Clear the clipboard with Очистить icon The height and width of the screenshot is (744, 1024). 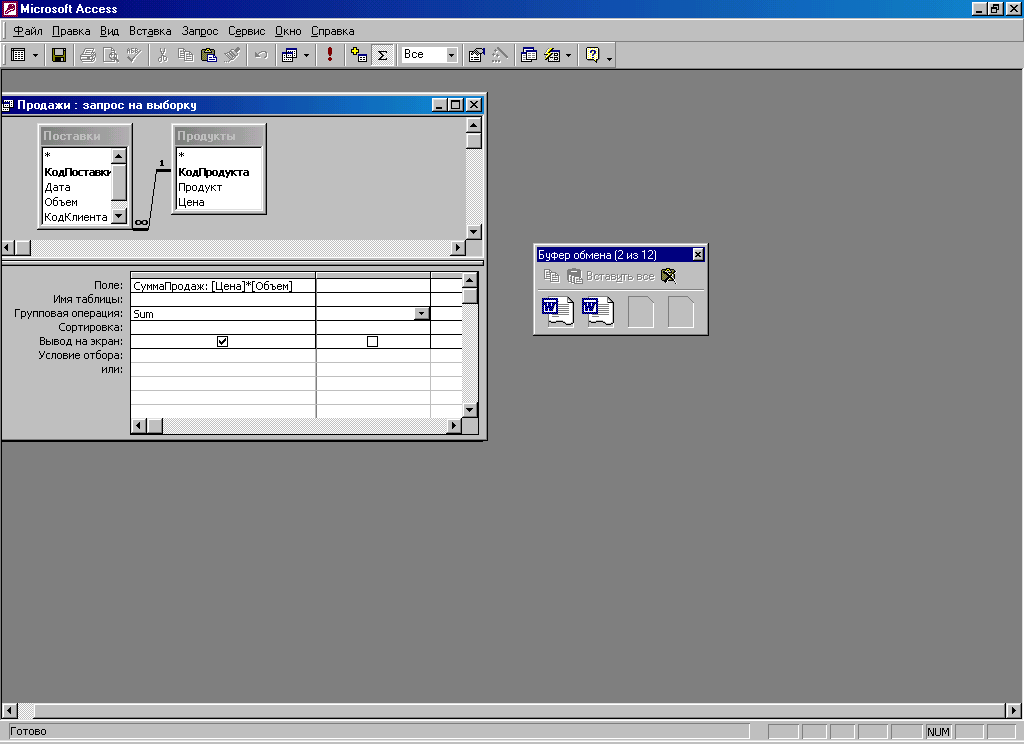point(668,276)
